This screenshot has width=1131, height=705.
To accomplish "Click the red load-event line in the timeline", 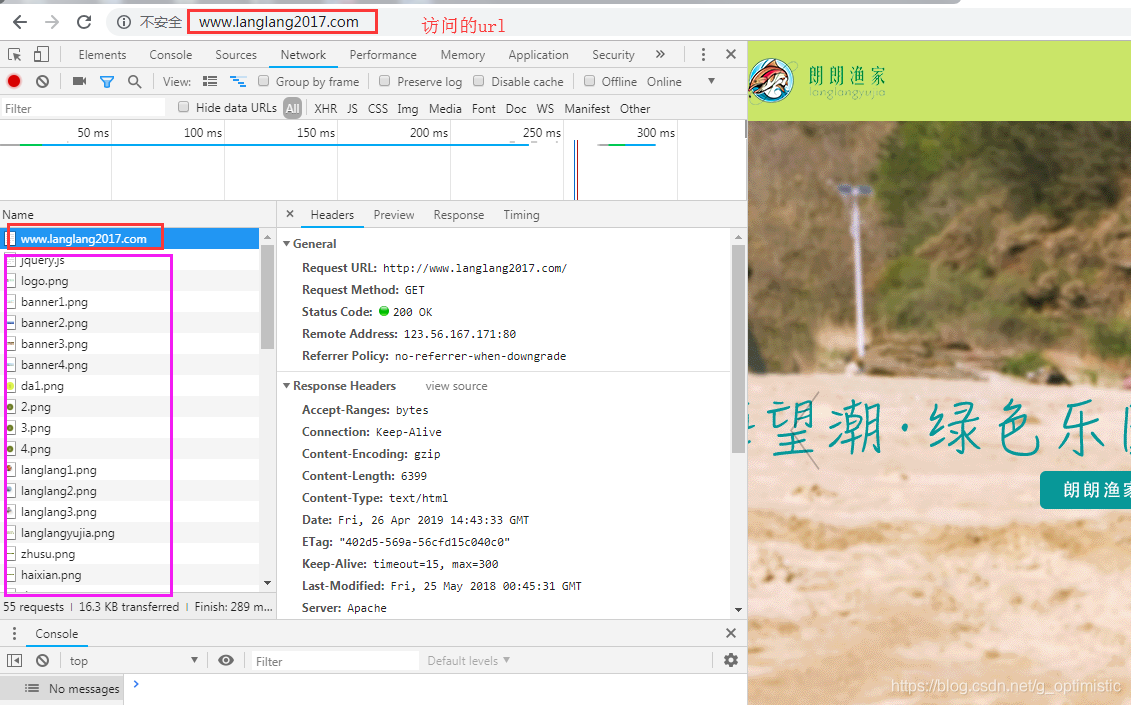I will click(577, 170).
